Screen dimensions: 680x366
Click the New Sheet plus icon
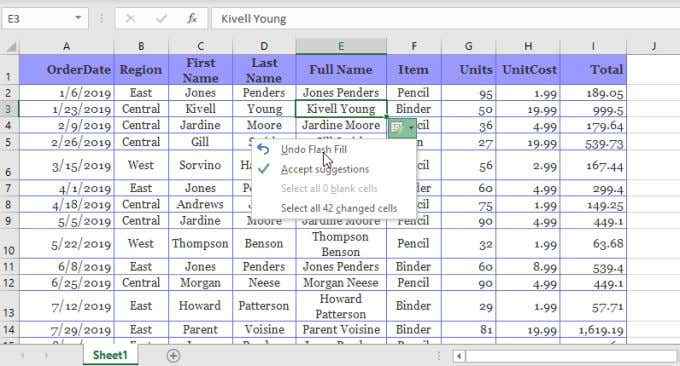[x=173, y=356]
